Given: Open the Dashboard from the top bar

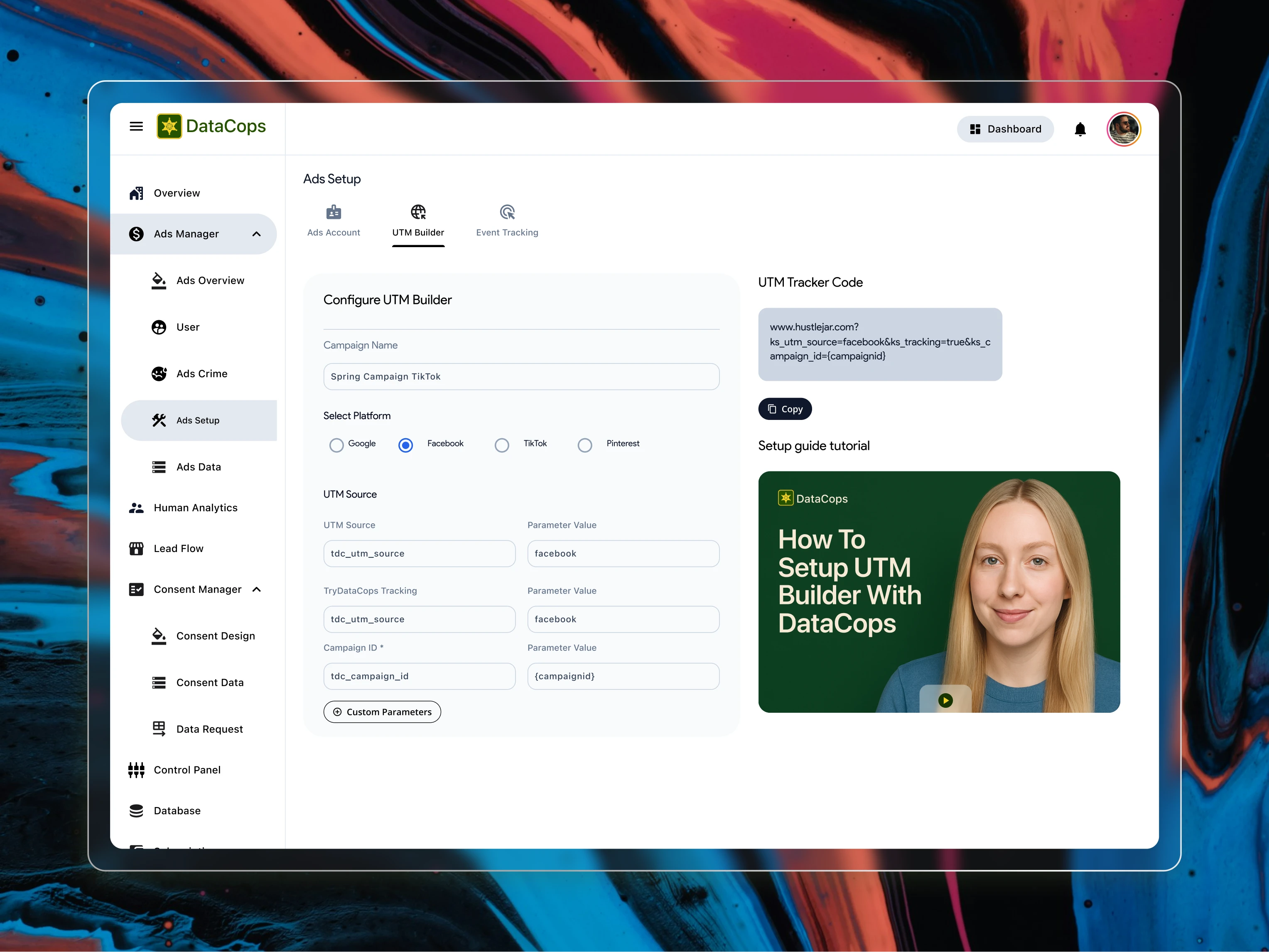Looking at the screenshot, I should [1005, 129].
